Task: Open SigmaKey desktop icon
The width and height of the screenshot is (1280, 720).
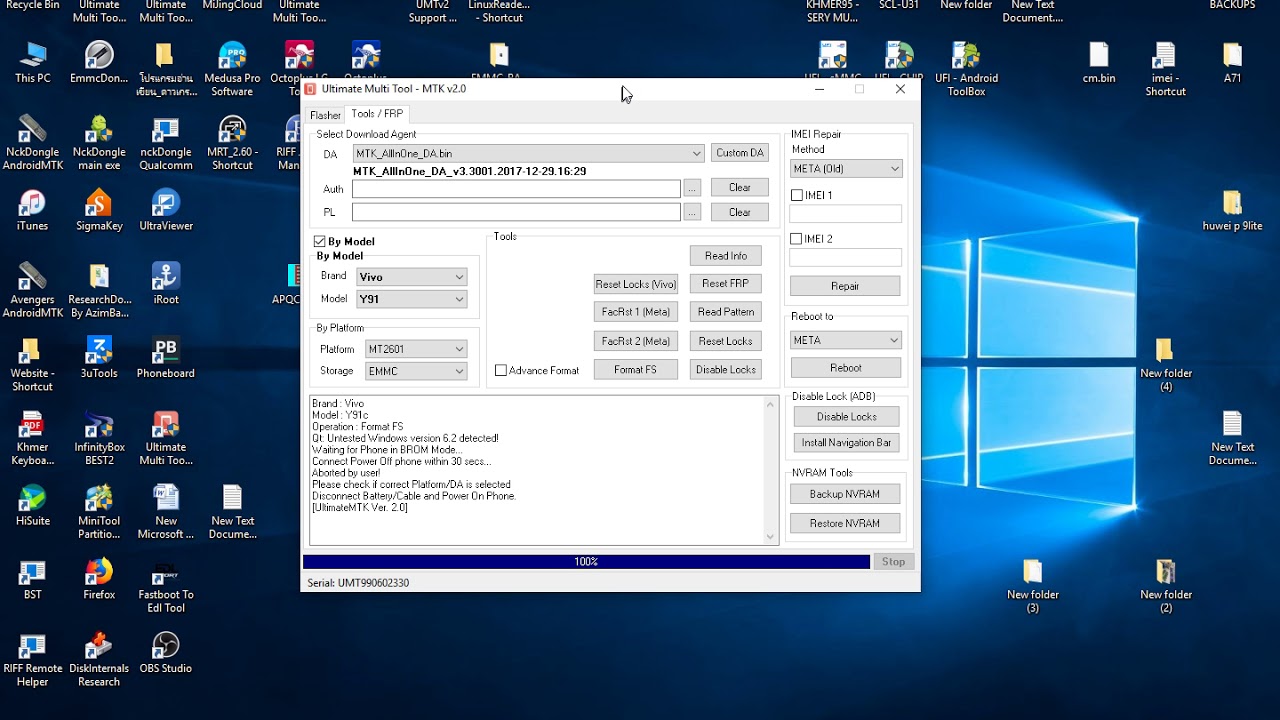Action: 99,210
